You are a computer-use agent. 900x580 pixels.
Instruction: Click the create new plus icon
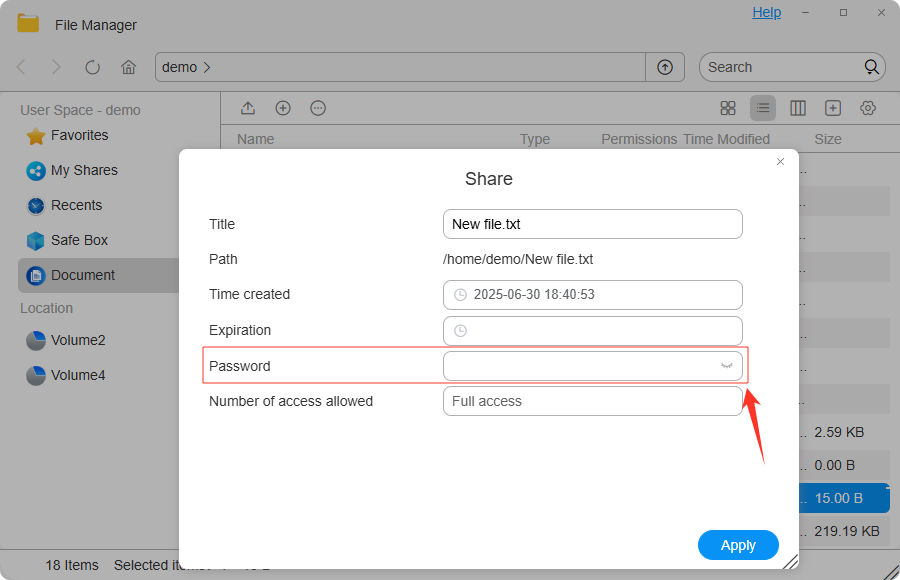(x=283, y=108)
